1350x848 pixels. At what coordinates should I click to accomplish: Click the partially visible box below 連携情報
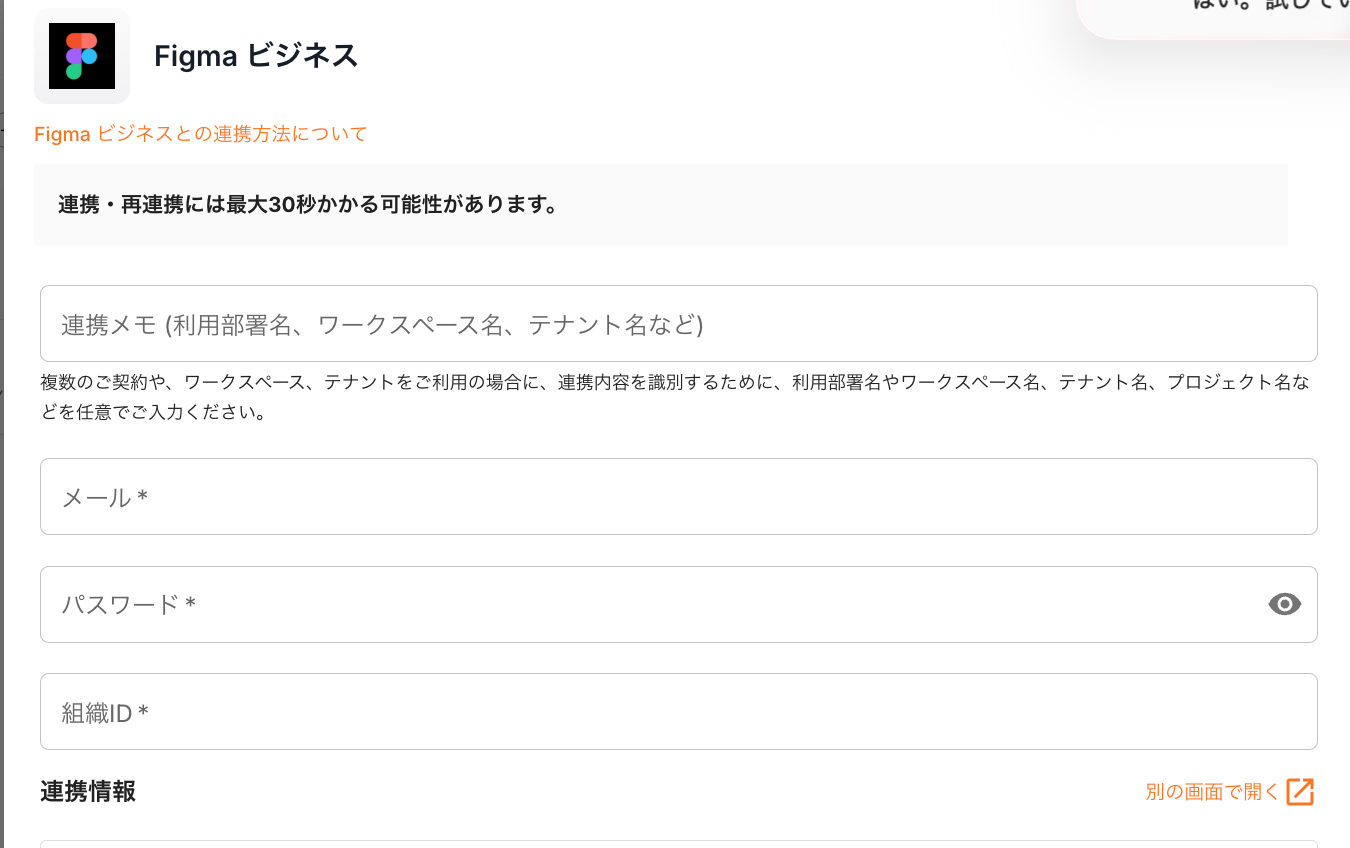click(x=678, y=843)
